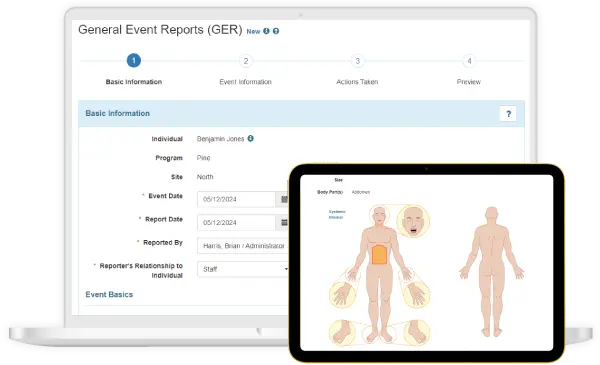Image resolution: width=600 pixels, height=365 pixels.
Task: Select the right-side enlarged foot circle
Action: (x=417, y=333)
